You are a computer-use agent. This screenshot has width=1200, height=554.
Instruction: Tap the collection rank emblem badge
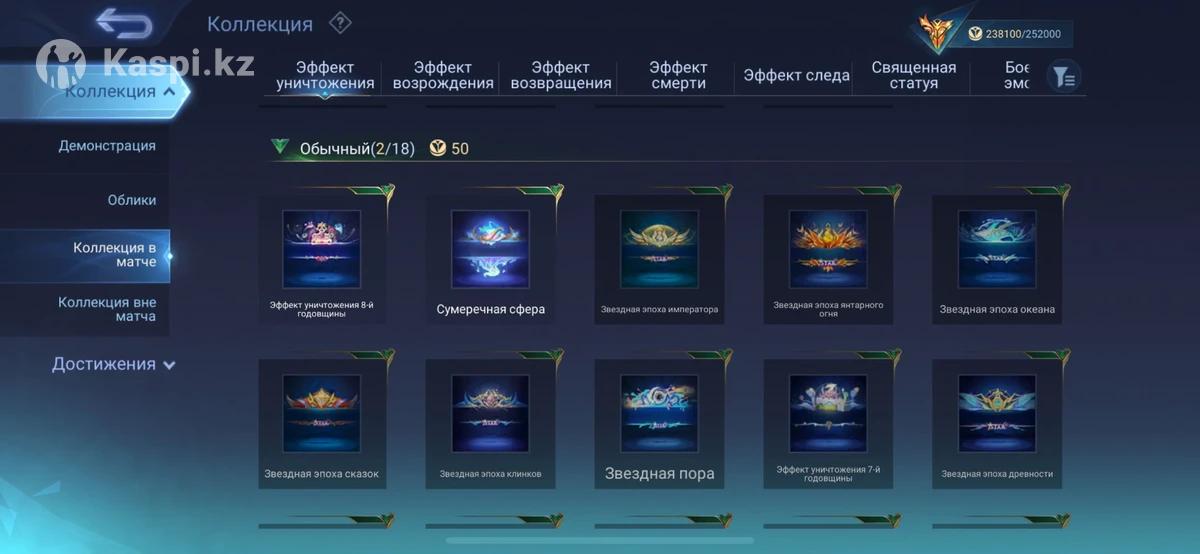pyautogui.click(x=937, y=33)
